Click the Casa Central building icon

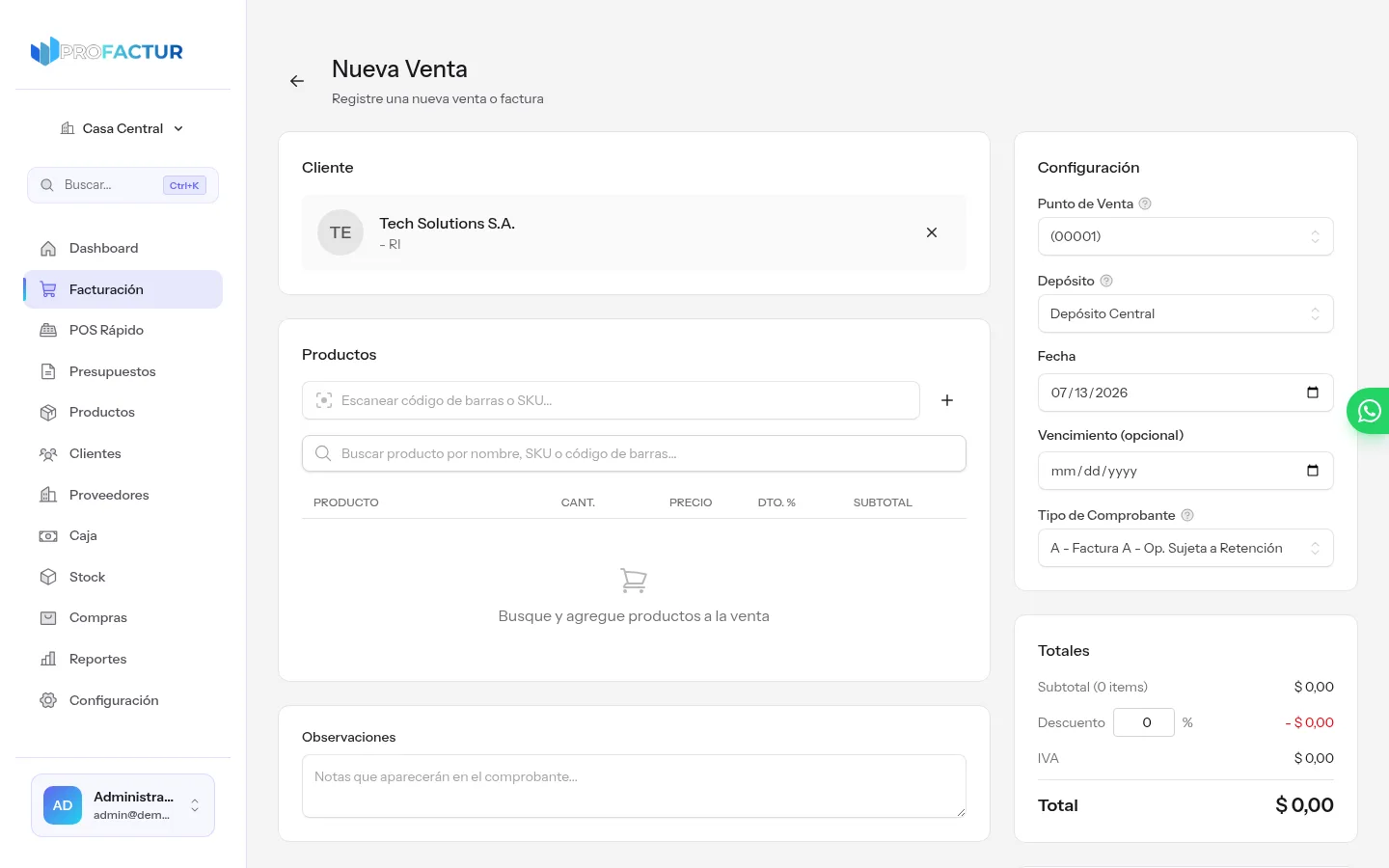click(68, 128)
